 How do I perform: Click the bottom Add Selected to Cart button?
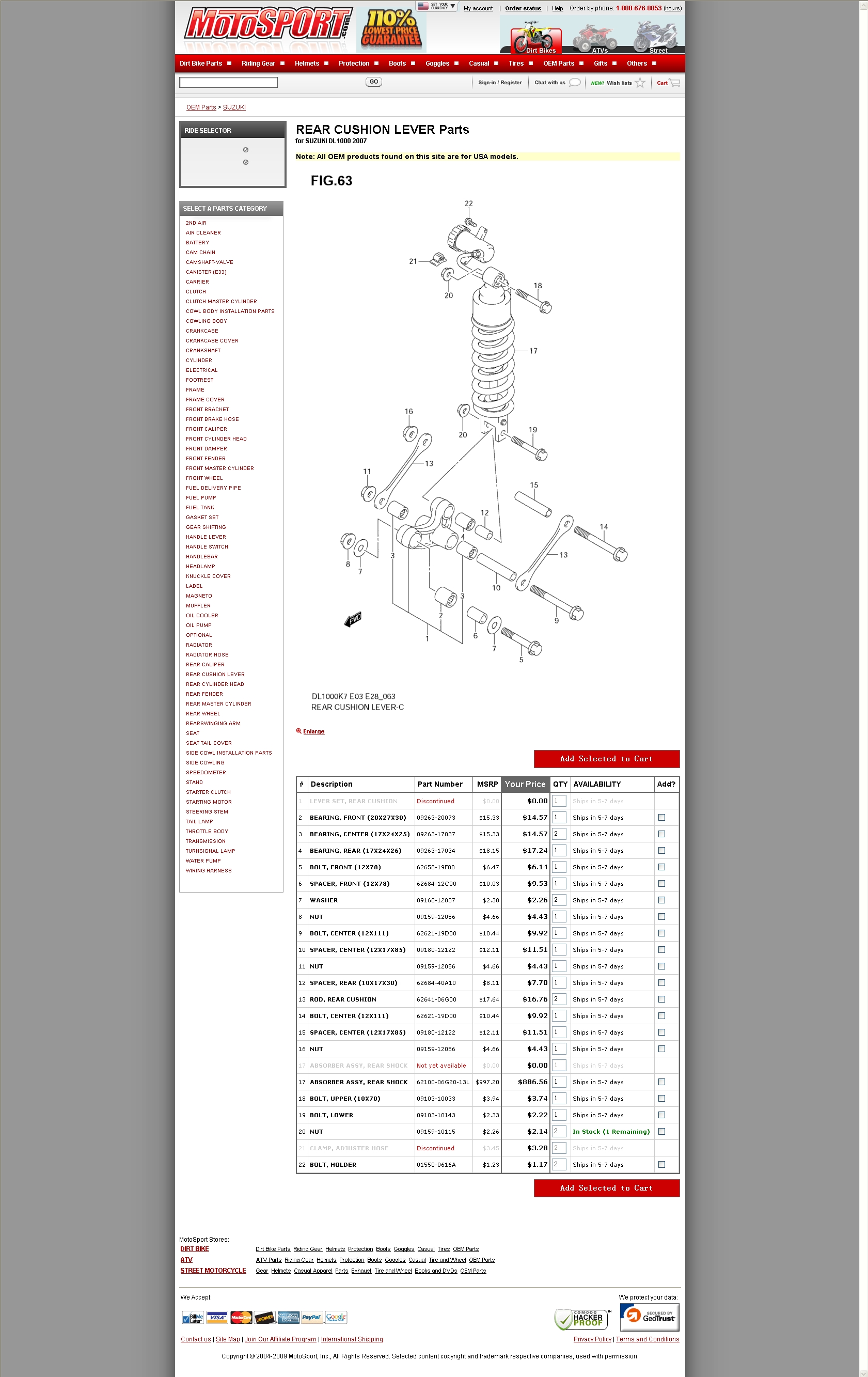[x=607, y=1188]
